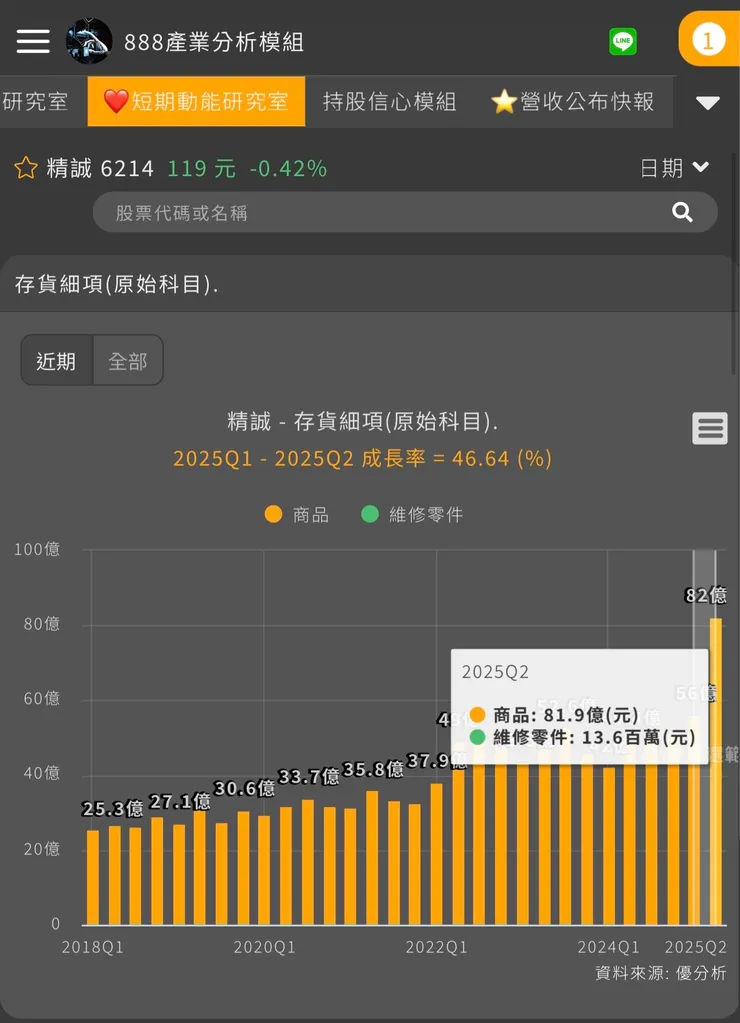Add 精誠 to favorites with the star
740x1023 pixels.
click(x=26, y=168)
